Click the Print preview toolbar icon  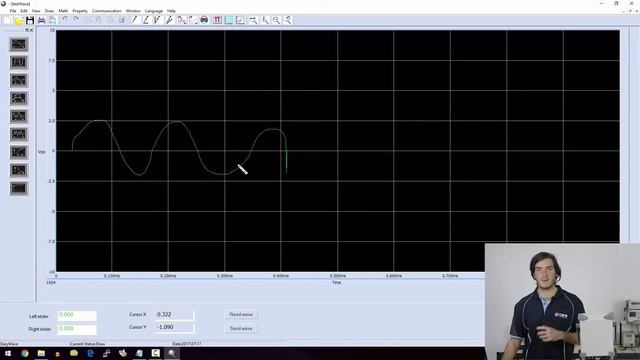[x=53, y=20]
